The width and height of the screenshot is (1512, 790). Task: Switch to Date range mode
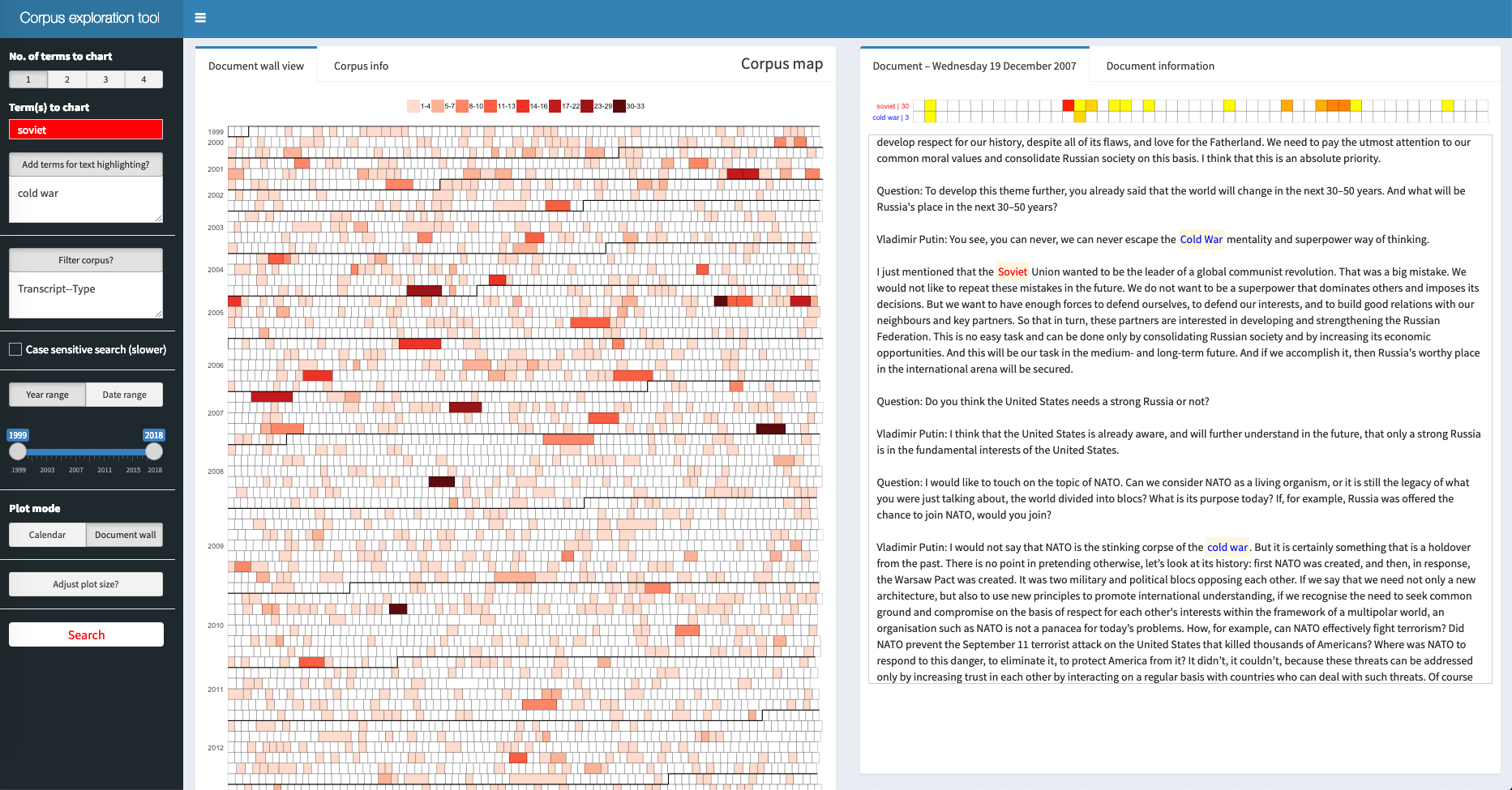[x=124, y=395]
